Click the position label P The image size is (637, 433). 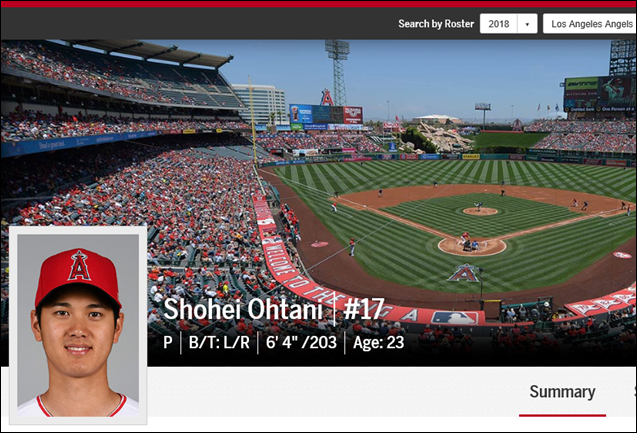[x=168, y=342]
